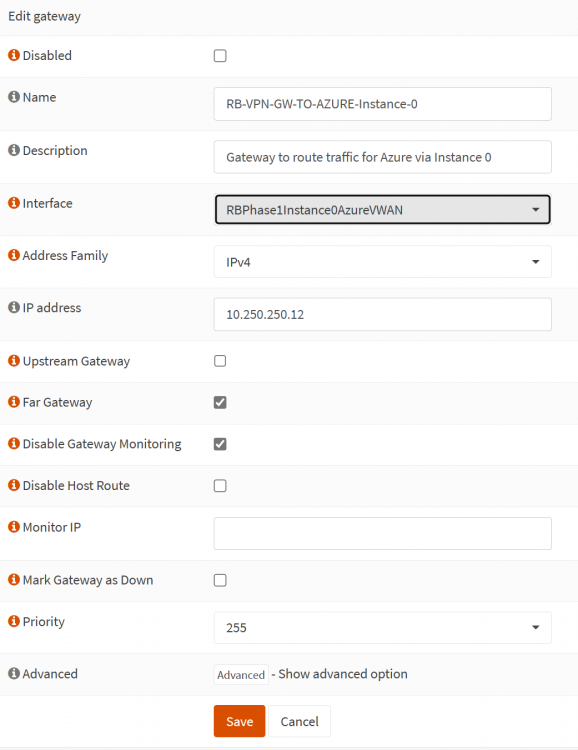
Task: Show help via Name info icon
Action: pyautogui.click(x=14, y=97)
